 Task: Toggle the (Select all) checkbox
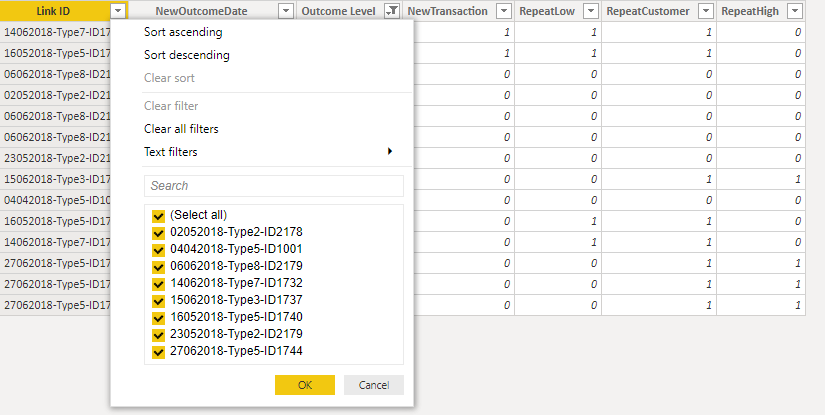click(x=158, y=216)
